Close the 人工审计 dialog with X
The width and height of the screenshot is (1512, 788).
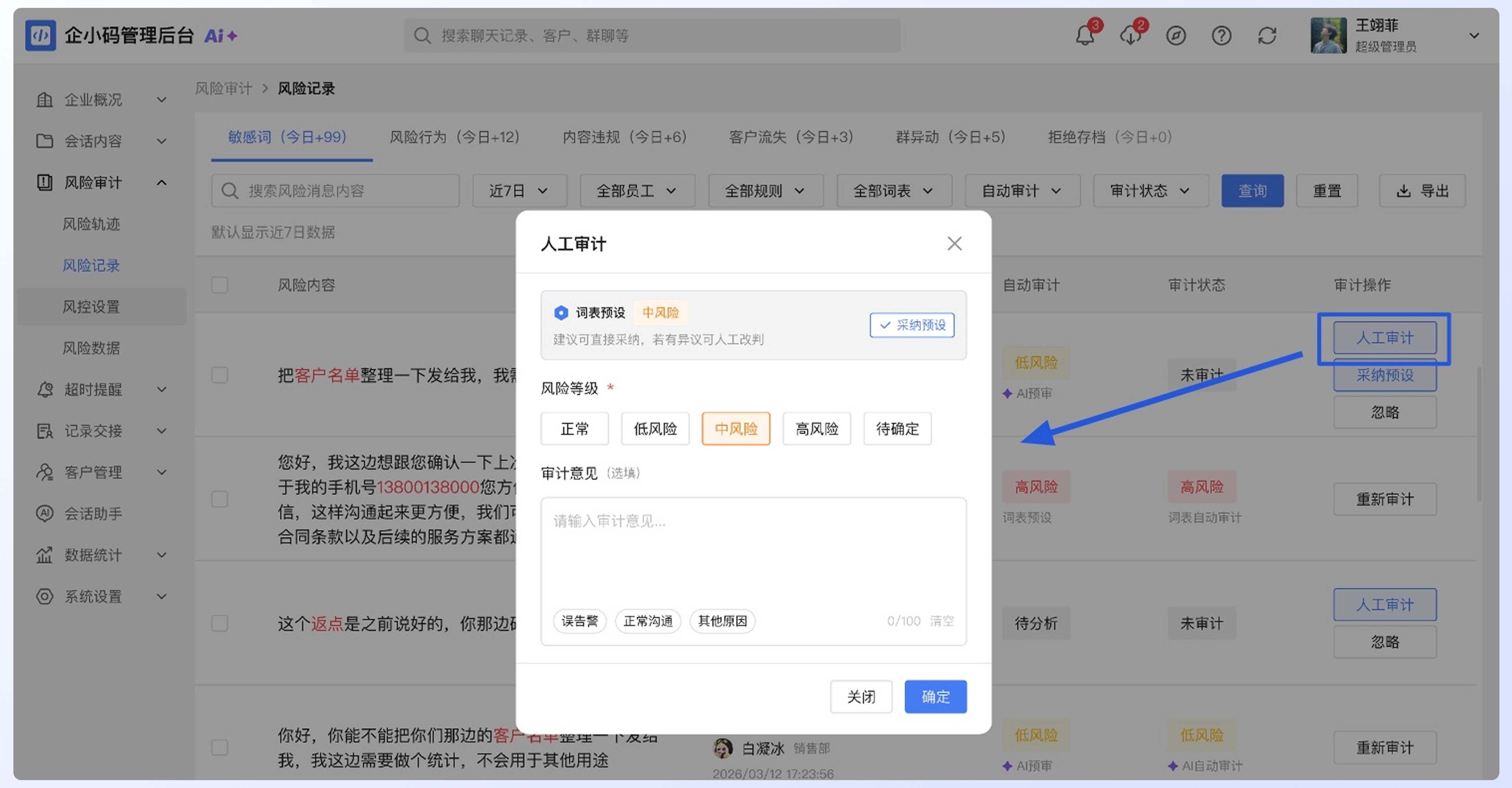click(954, 244)
